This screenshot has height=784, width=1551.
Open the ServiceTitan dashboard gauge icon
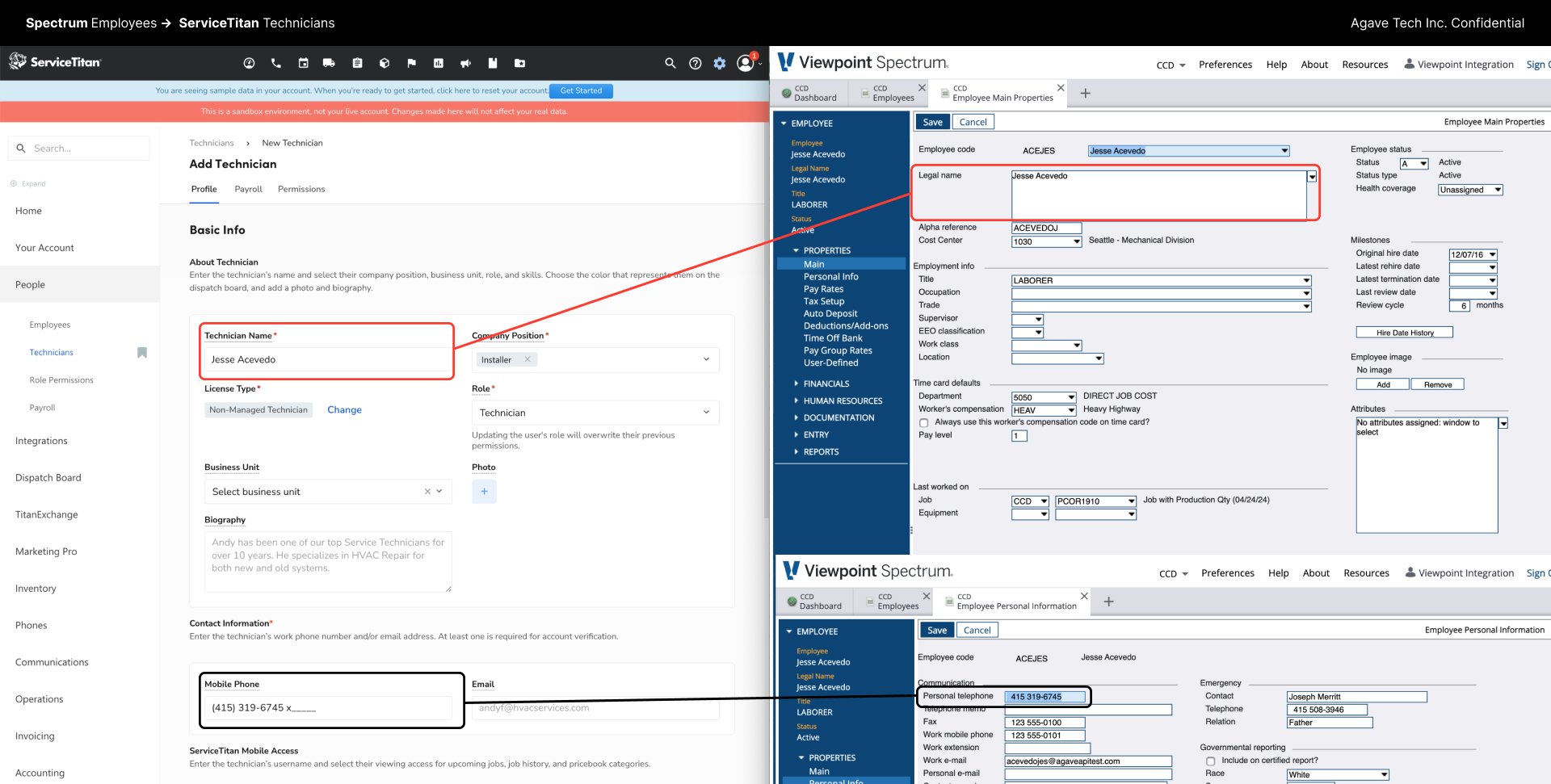tap(249, 63)
